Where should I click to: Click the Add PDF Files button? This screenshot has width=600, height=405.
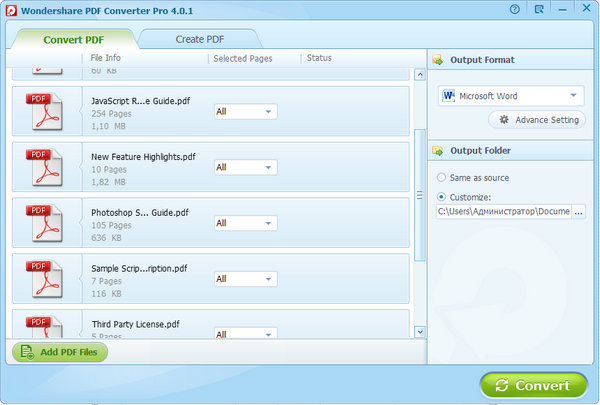[59, 352]
